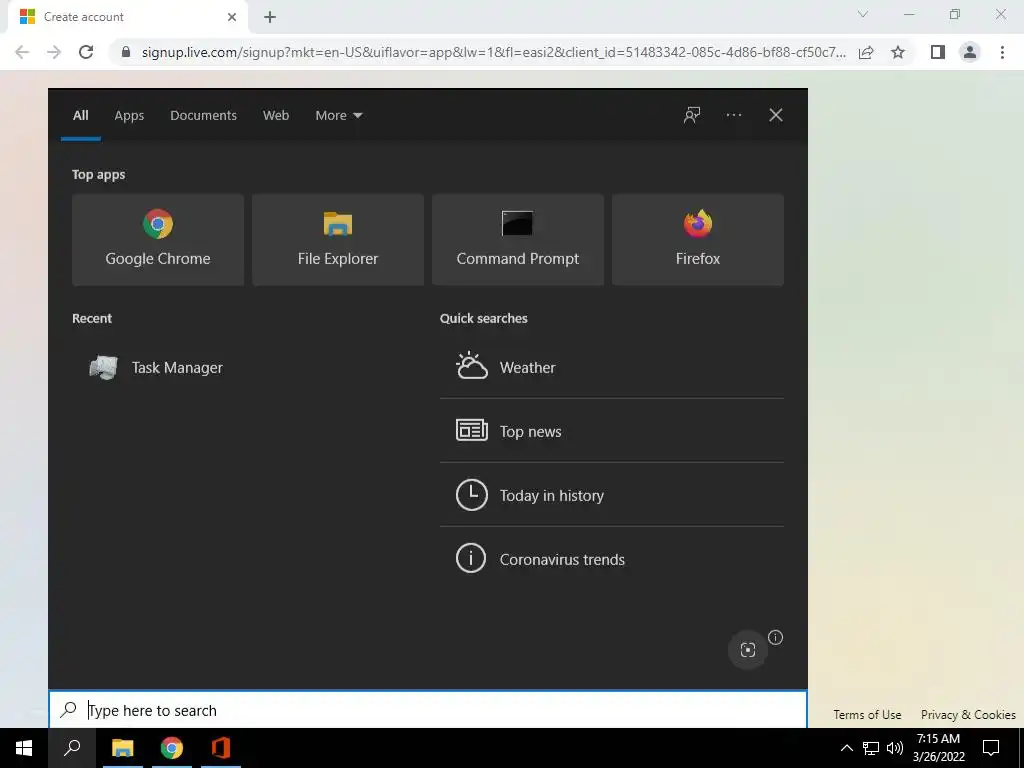Launch Firefox from Top apps
The width and height of the screenshot is (1024, 768).
click(697, 239)
